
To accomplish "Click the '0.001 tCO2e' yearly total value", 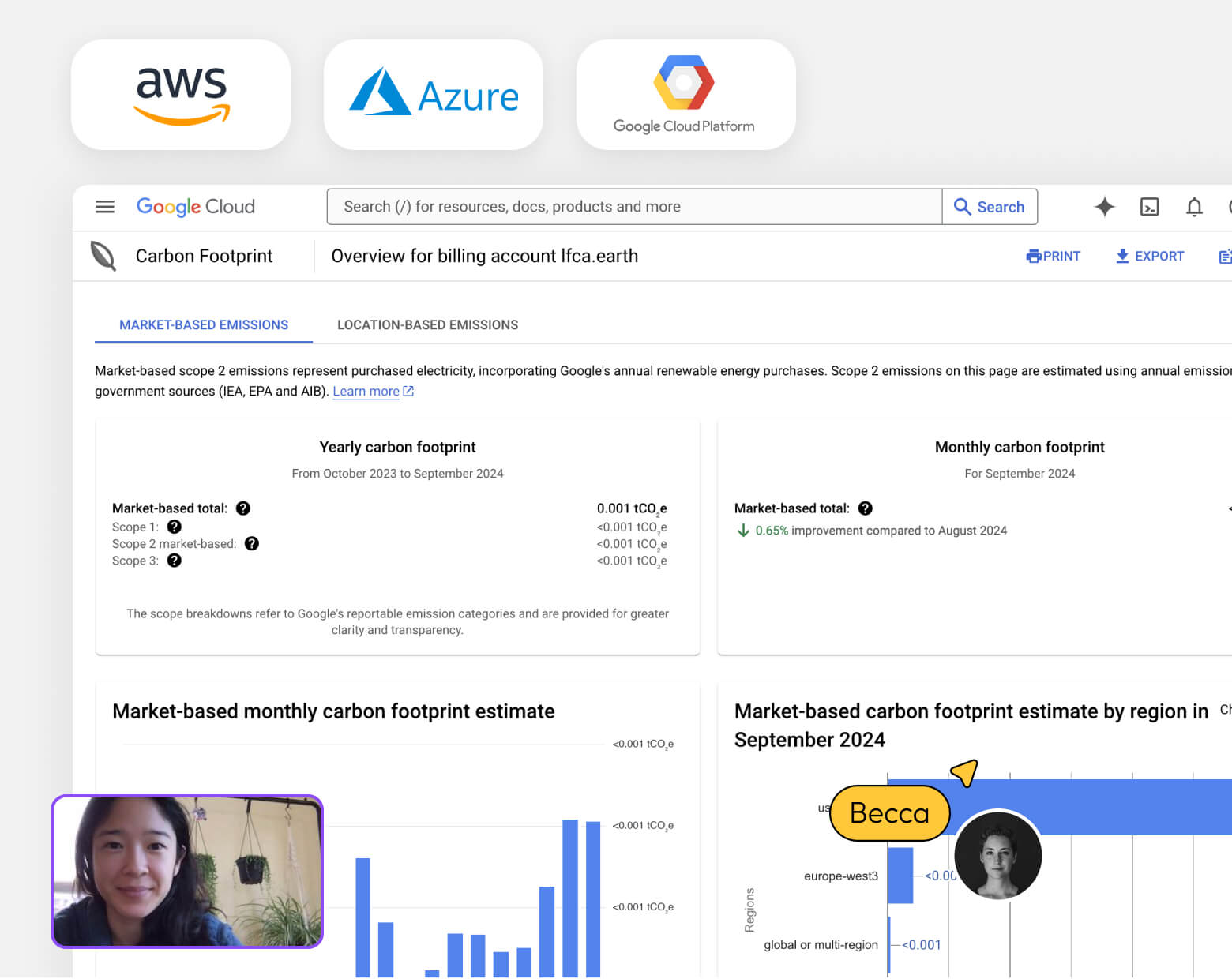I will [632, 509].
